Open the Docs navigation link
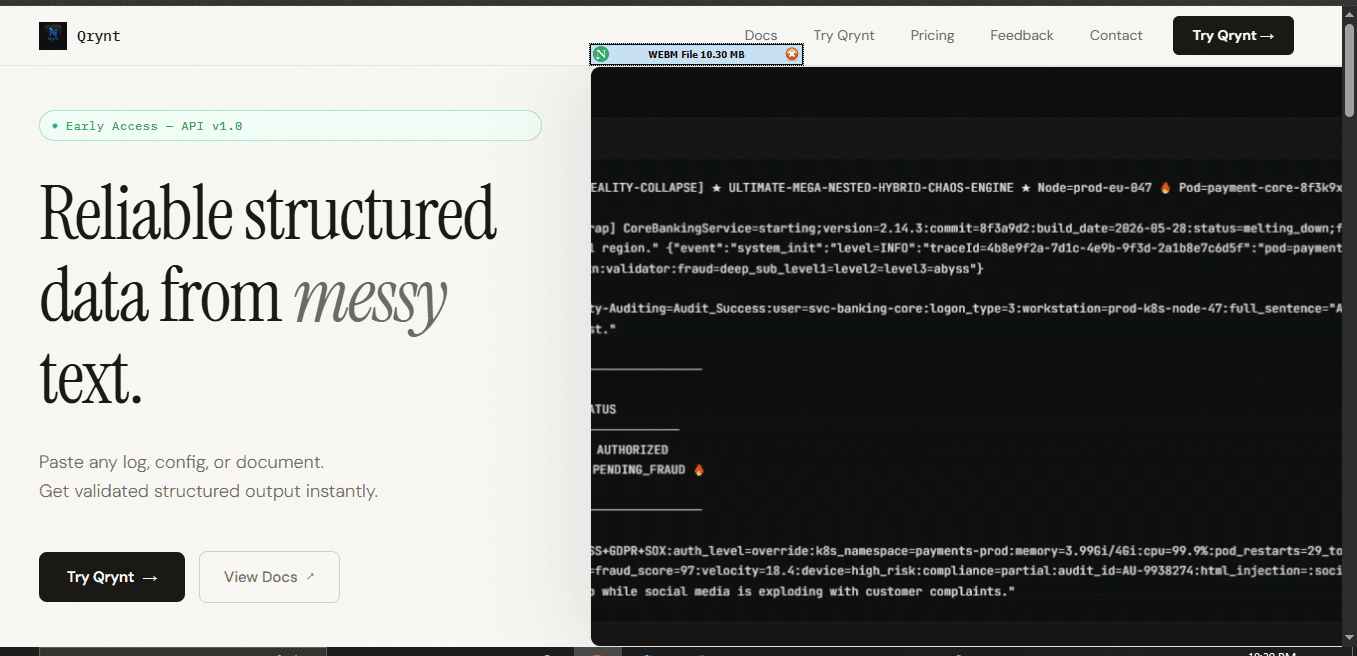Viewport: 1357px width, 656px height. point(761,35)
